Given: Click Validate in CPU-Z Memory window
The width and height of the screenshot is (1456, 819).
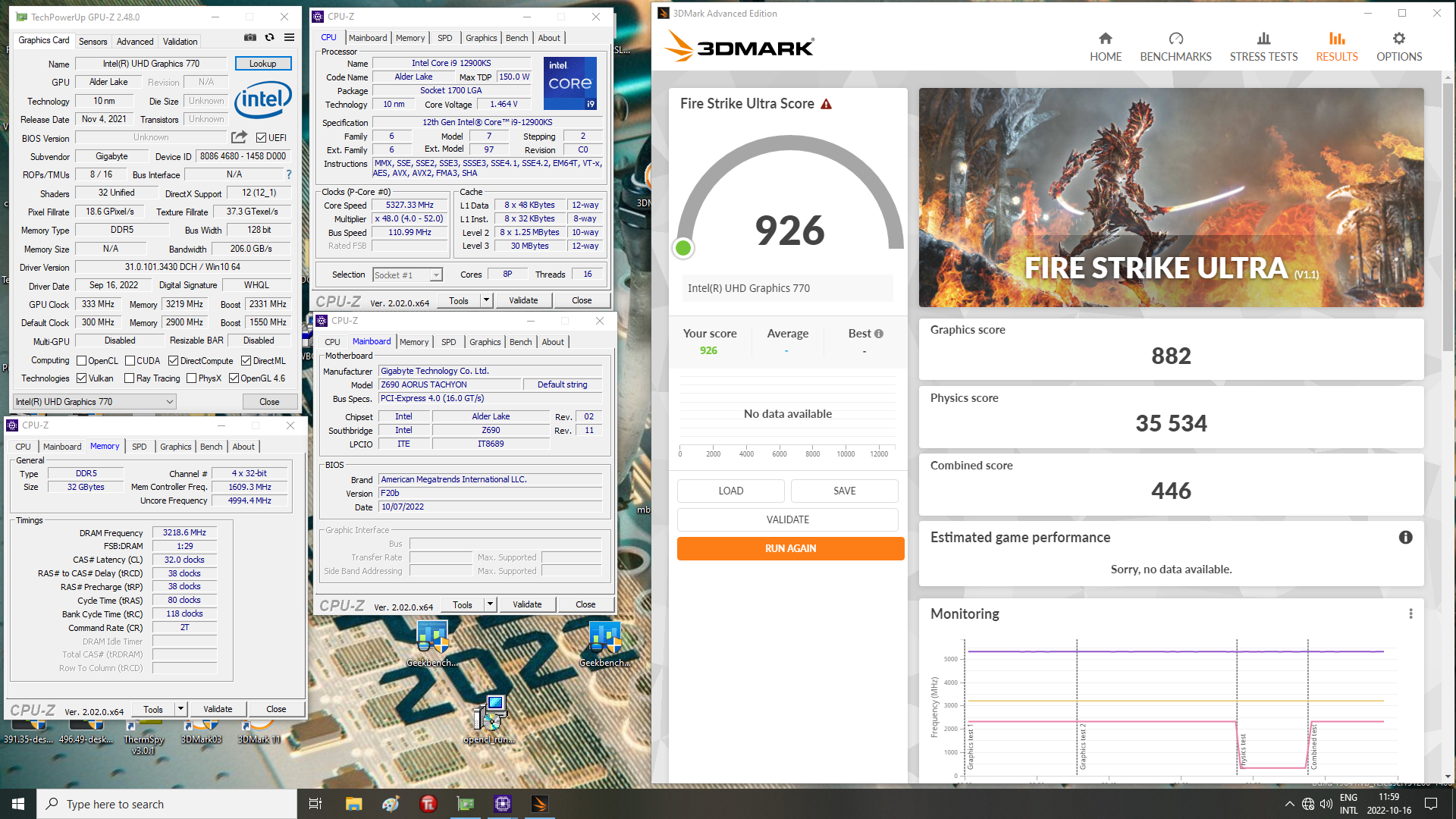Looking at the screenshot, I should coord(218,709).
